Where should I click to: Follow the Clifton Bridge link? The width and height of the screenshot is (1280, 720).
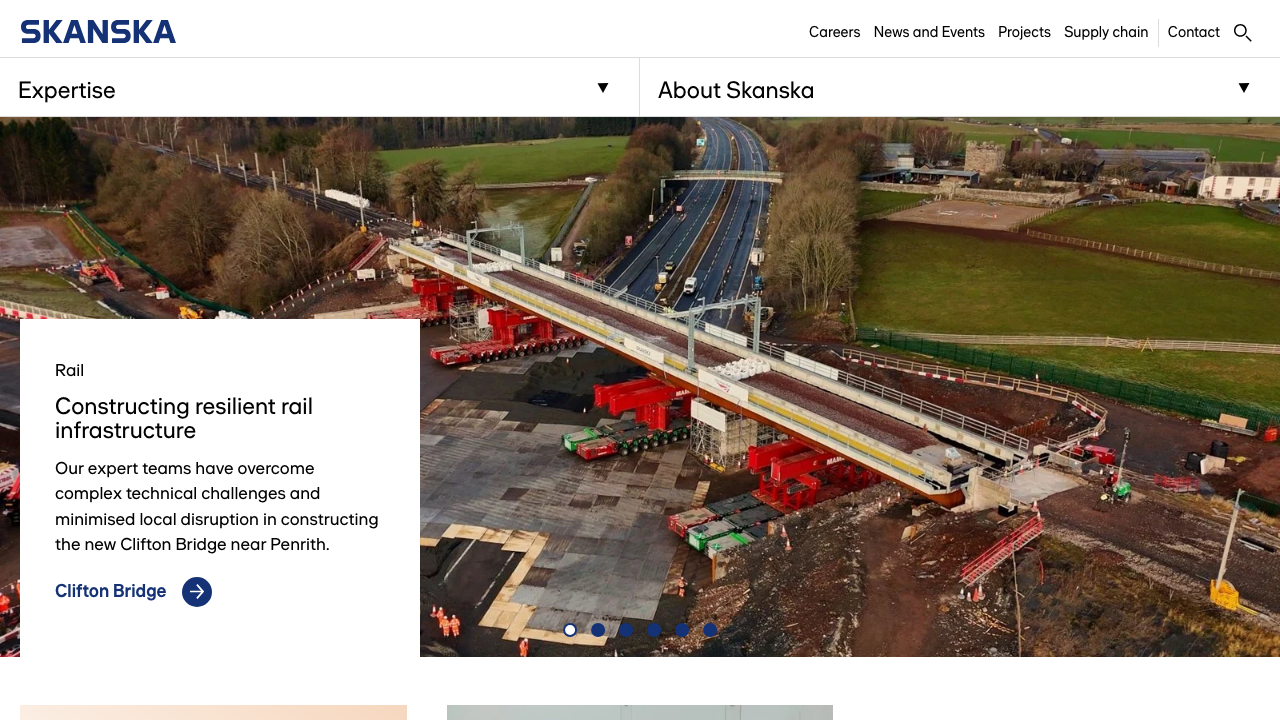pos(110,591)
